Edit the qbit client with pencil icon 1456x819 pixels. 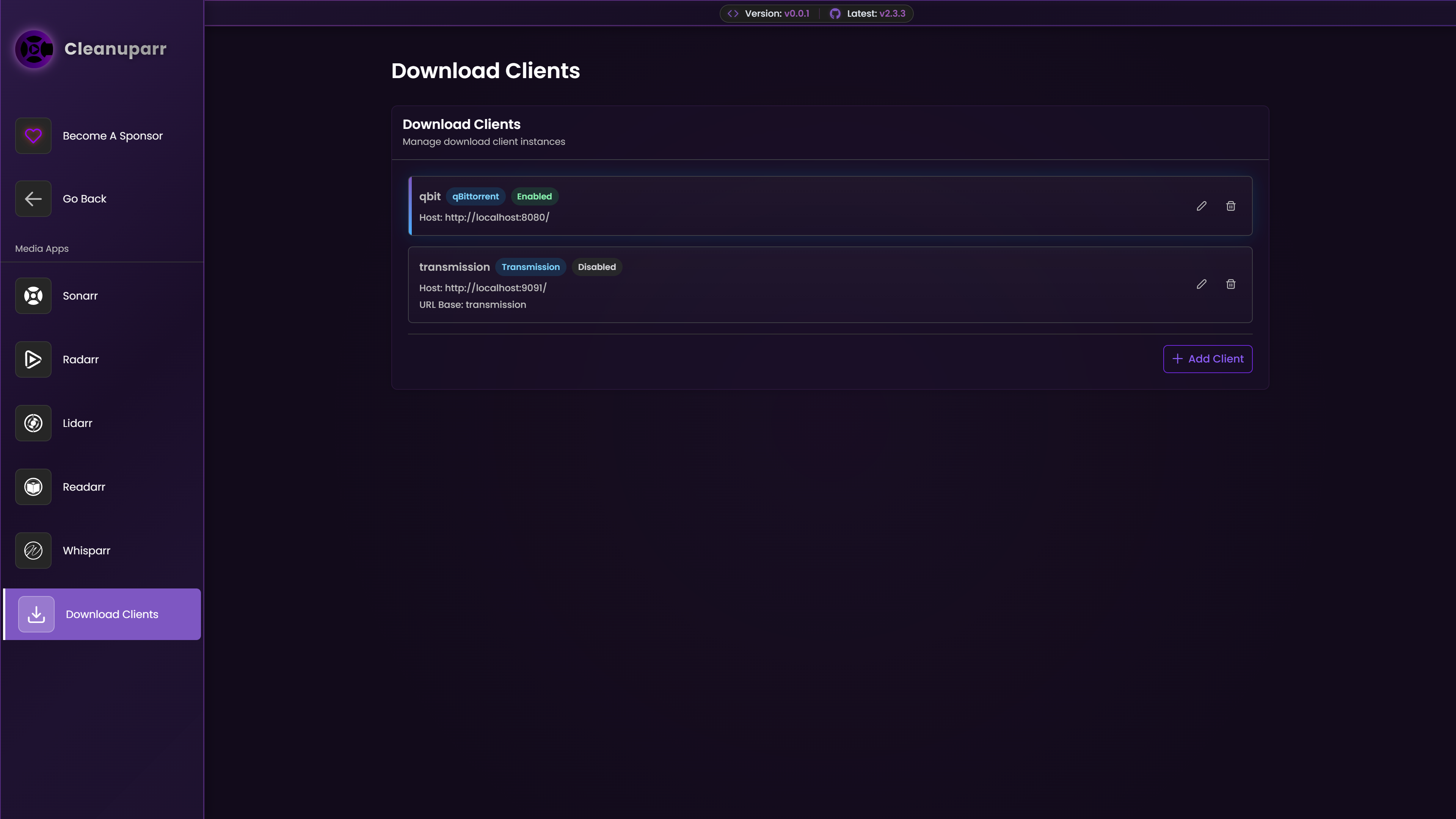click(1201, 206)
